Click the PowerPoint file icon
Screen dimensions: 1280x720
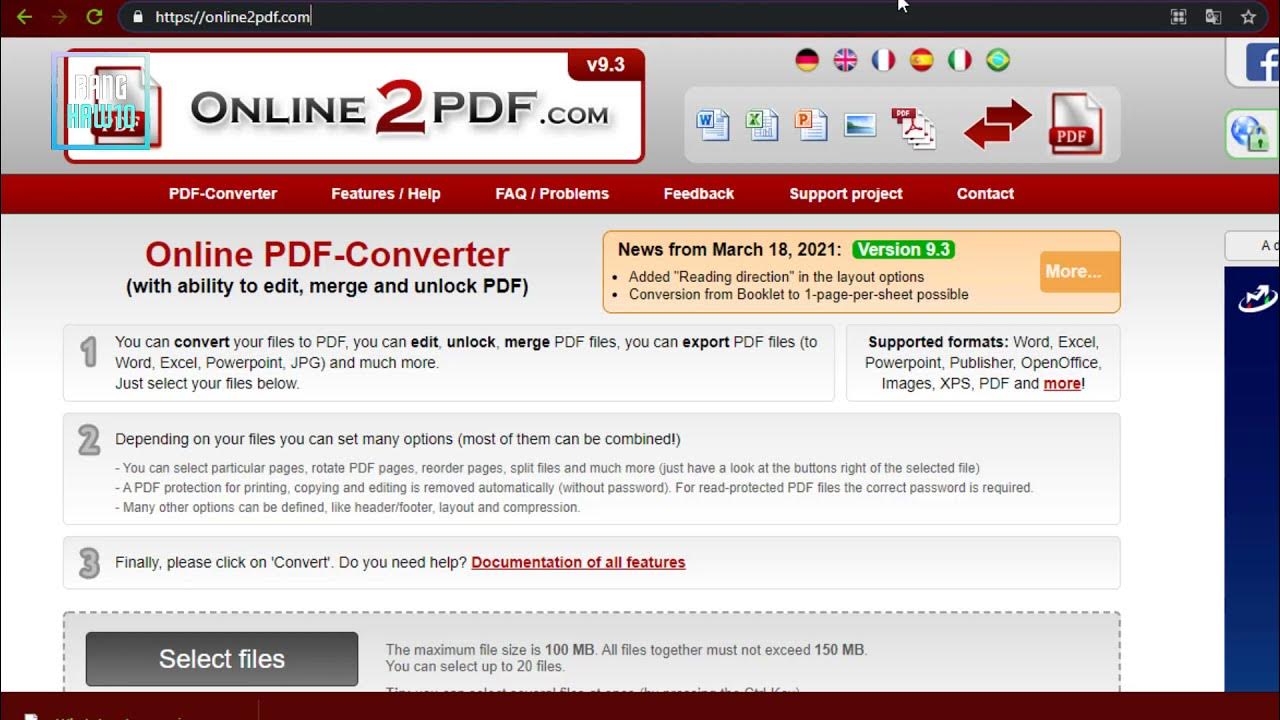[810, 124]
